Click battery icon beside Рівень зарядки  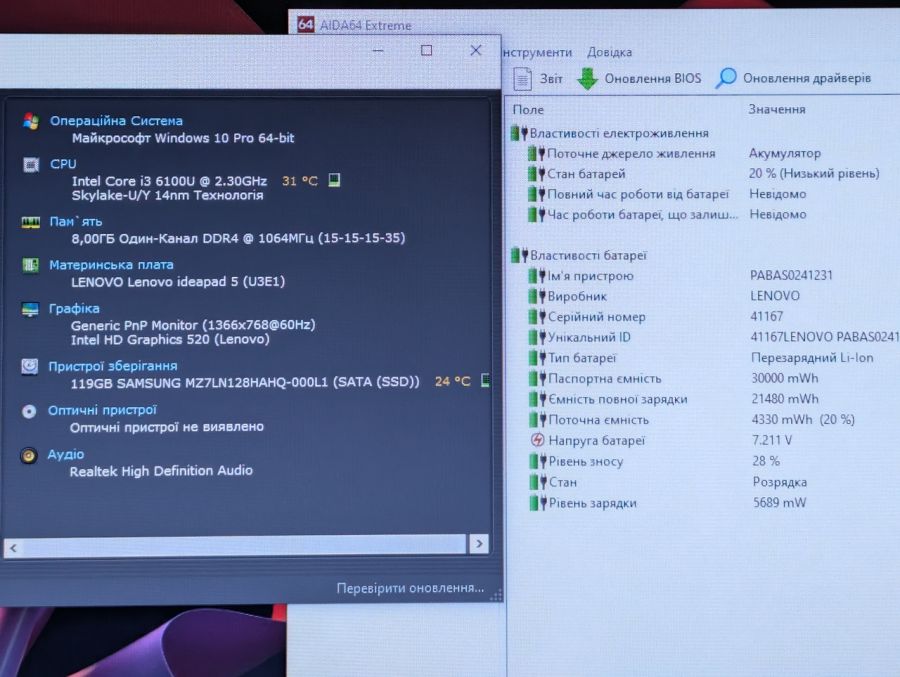click(x=538, y=503)
